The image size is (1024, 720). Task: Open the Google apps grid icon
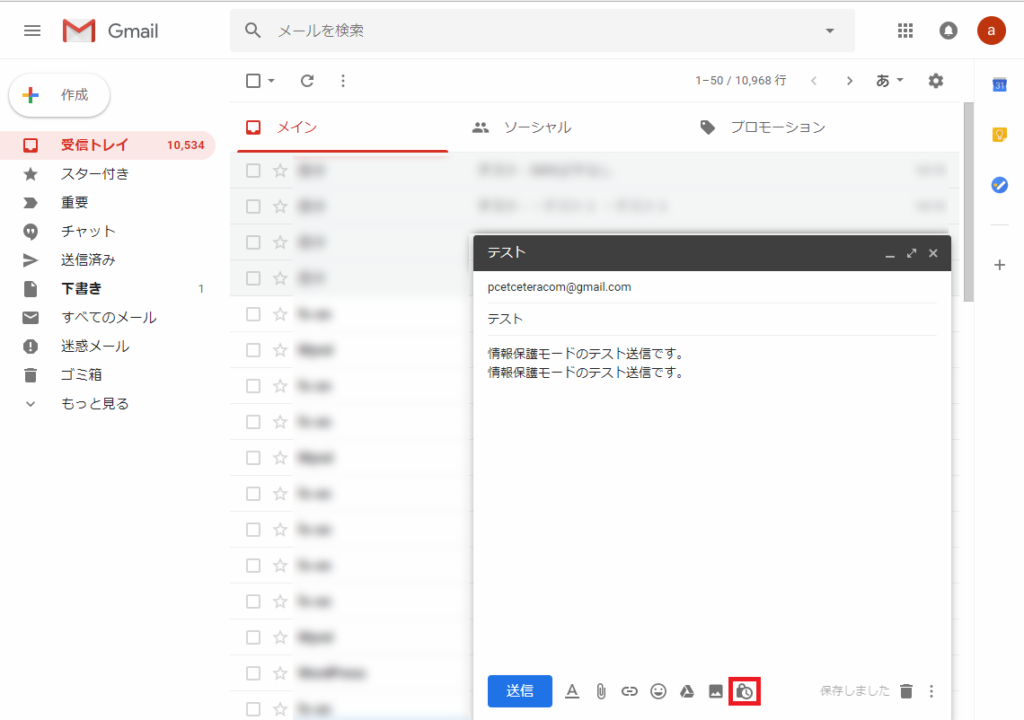pyautogui.click(x=906, y=31)
